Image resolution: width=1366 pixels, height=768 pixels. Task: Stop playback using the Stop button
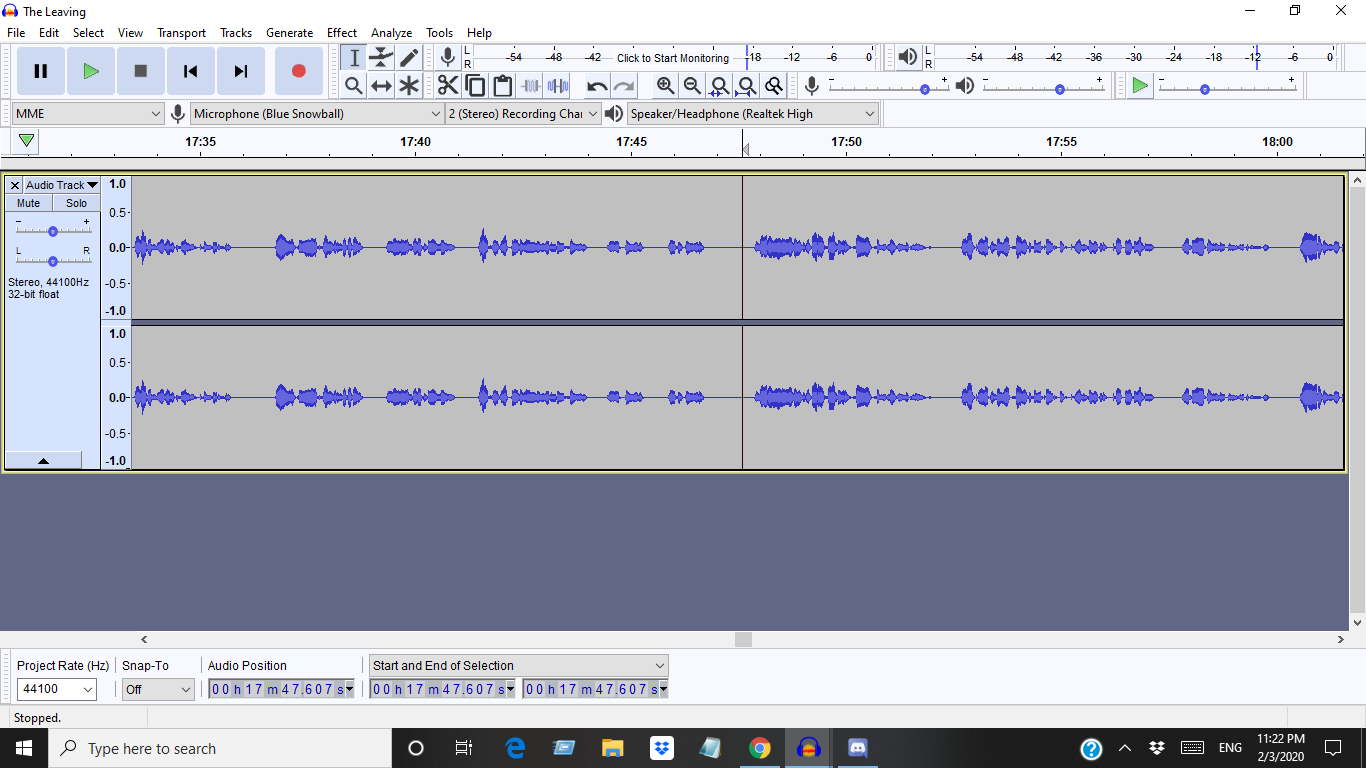tap(141, 71)
